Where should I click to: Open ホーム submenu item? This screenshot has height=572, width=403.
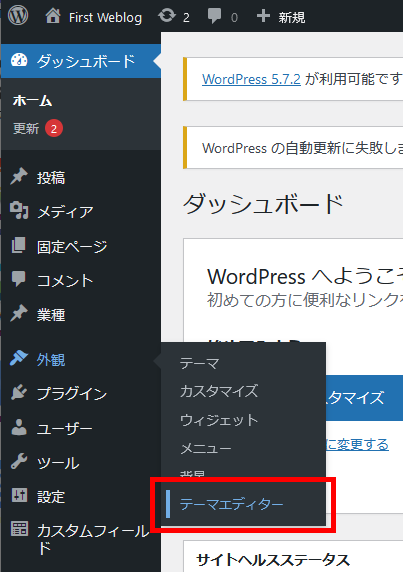click(x=32, y=101)
